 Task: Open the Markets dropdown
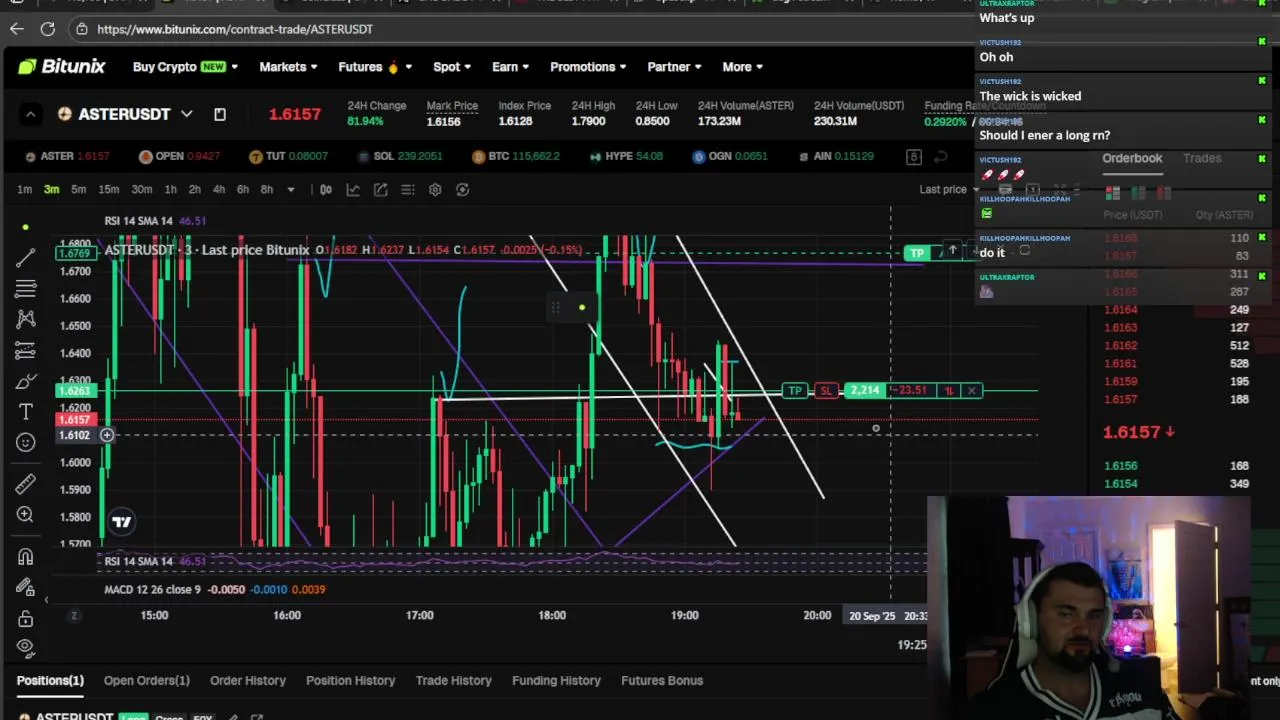click(x=288, y=67)
